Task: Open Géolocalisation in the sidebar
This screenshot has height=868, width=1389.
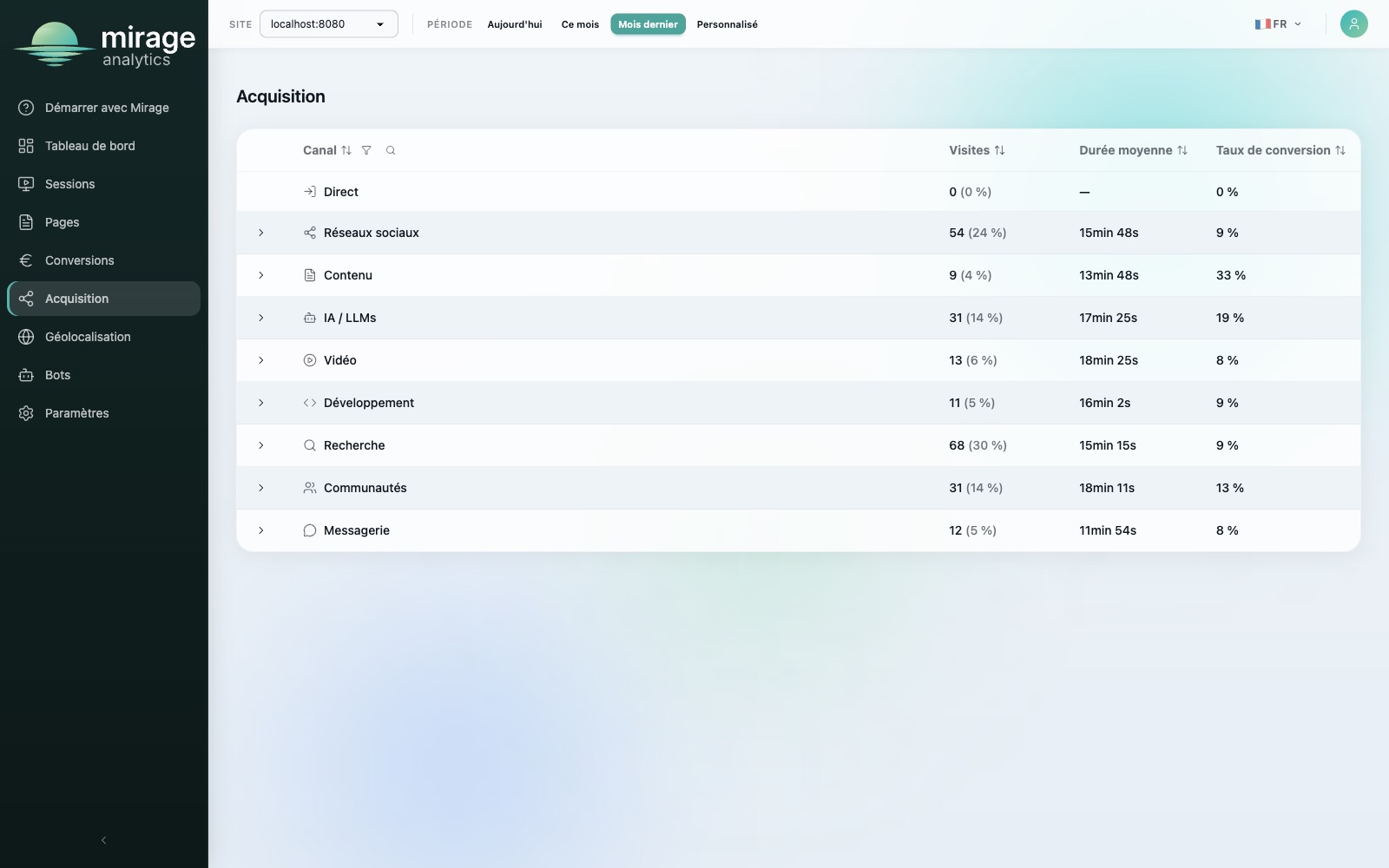Action: pos(103,337)
